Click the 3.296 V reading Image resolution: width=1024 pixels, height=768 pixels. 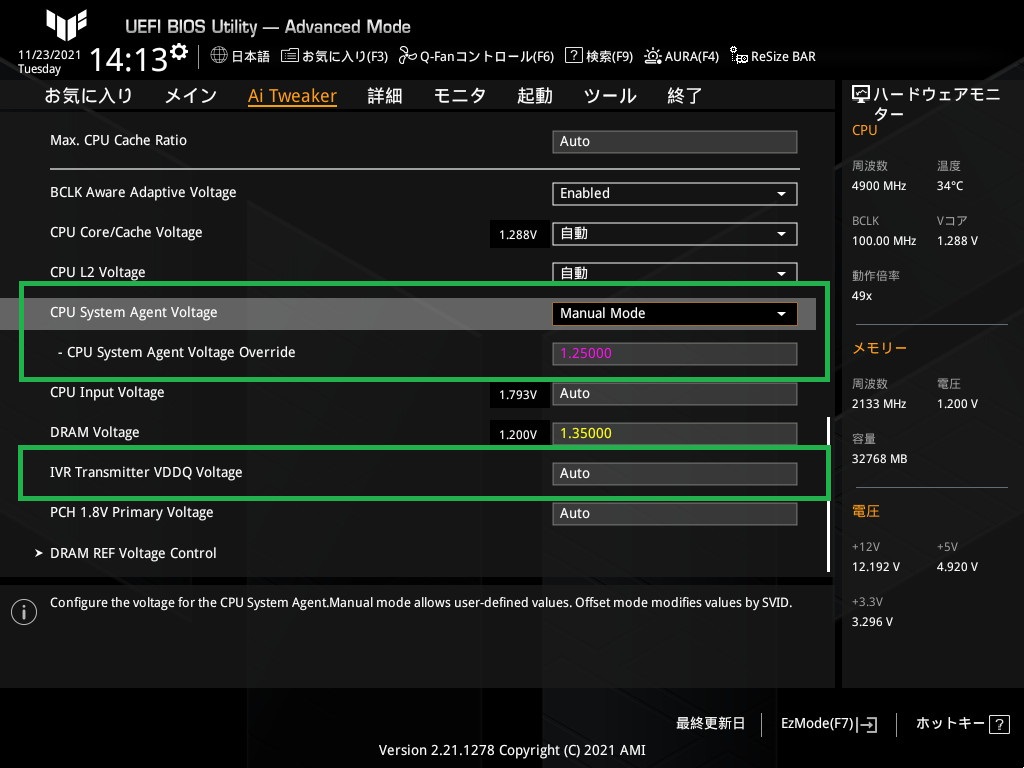[x=872, y=622]
